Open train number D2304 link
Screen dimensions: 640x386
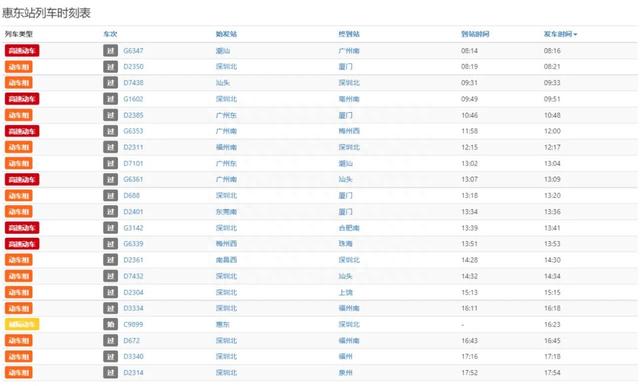(133, 292)
